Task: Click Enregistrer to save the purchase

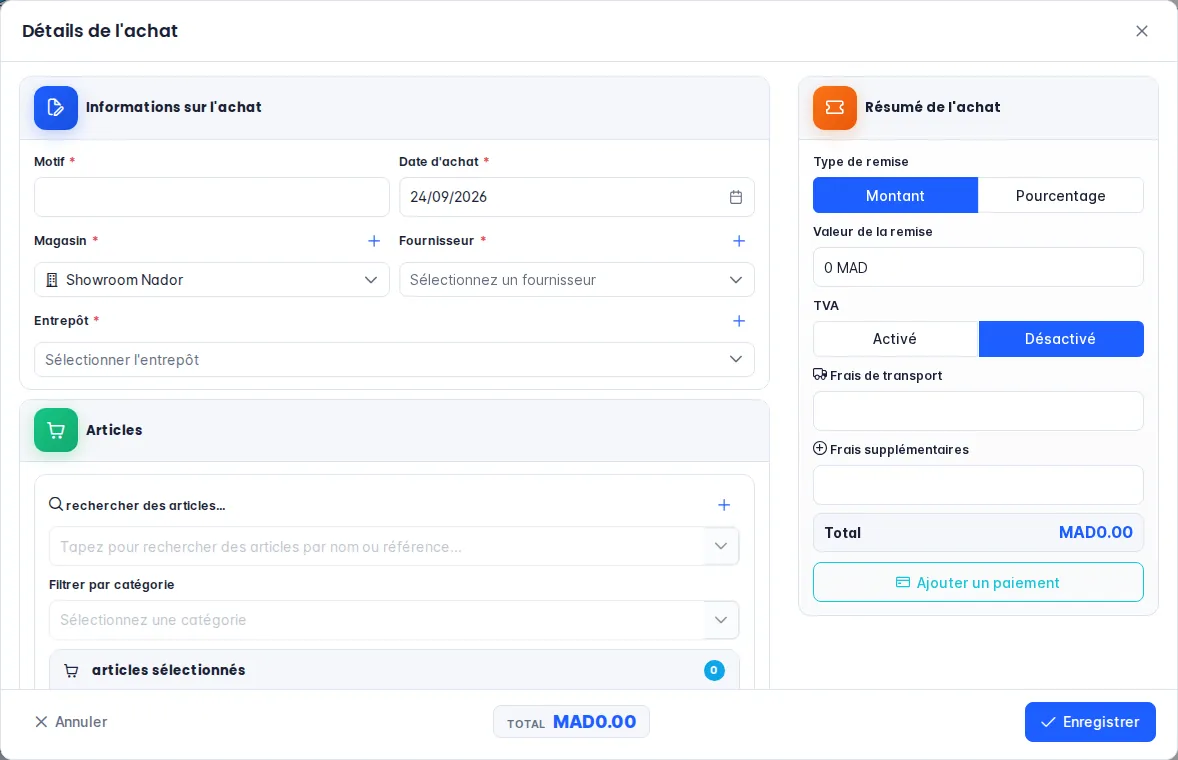Action: coord(1090,722)
